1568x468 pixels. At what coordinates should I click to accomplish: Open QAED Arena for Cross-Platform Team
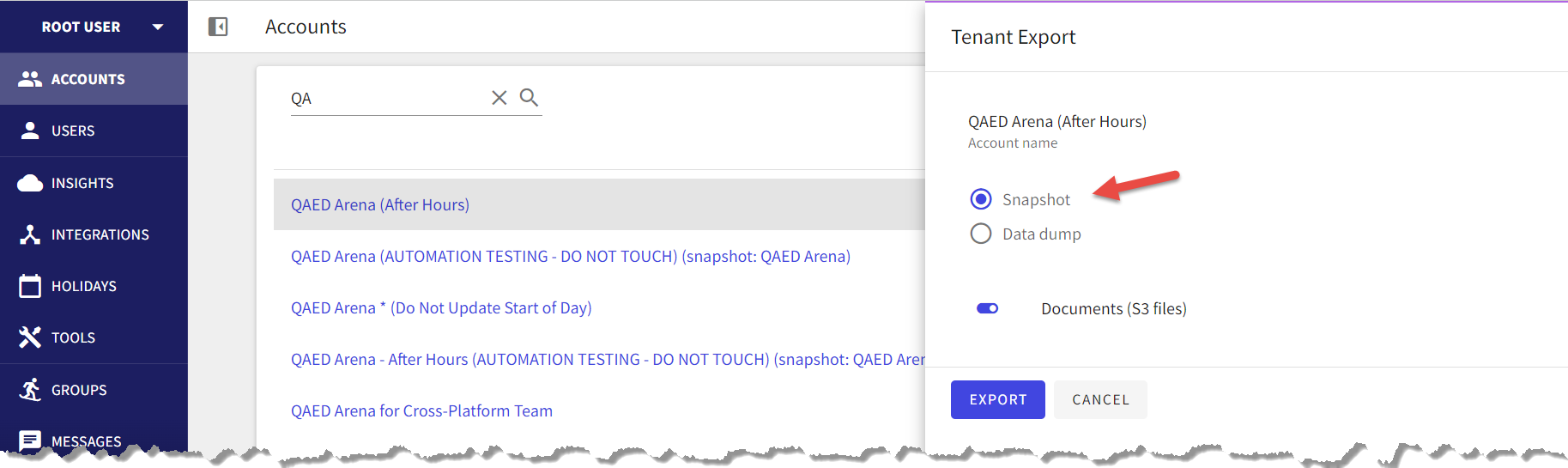[x=421, y=410]
